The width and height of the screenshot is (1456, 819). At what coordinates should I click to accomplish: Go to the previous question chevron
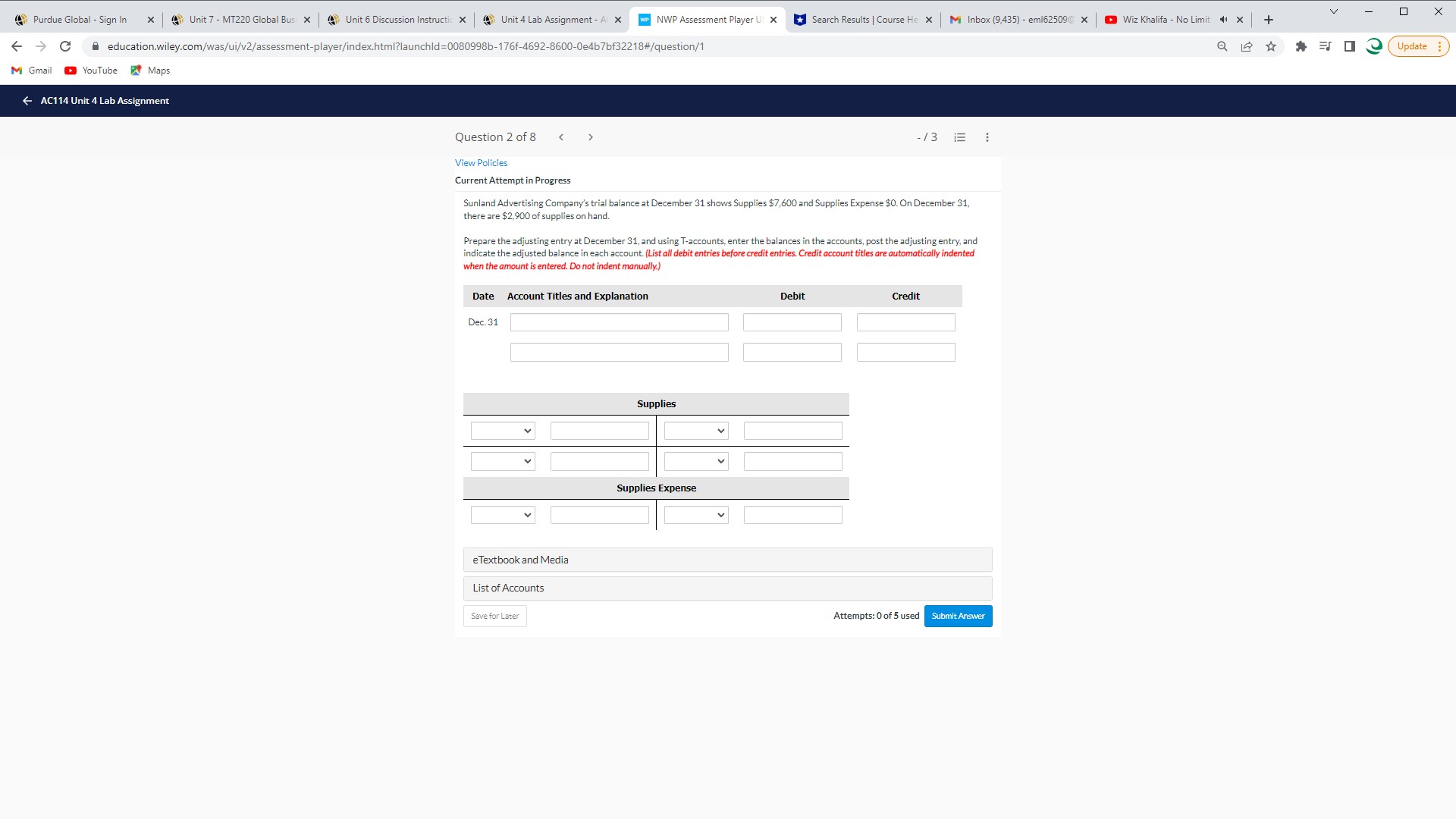[x=561, y=137]
